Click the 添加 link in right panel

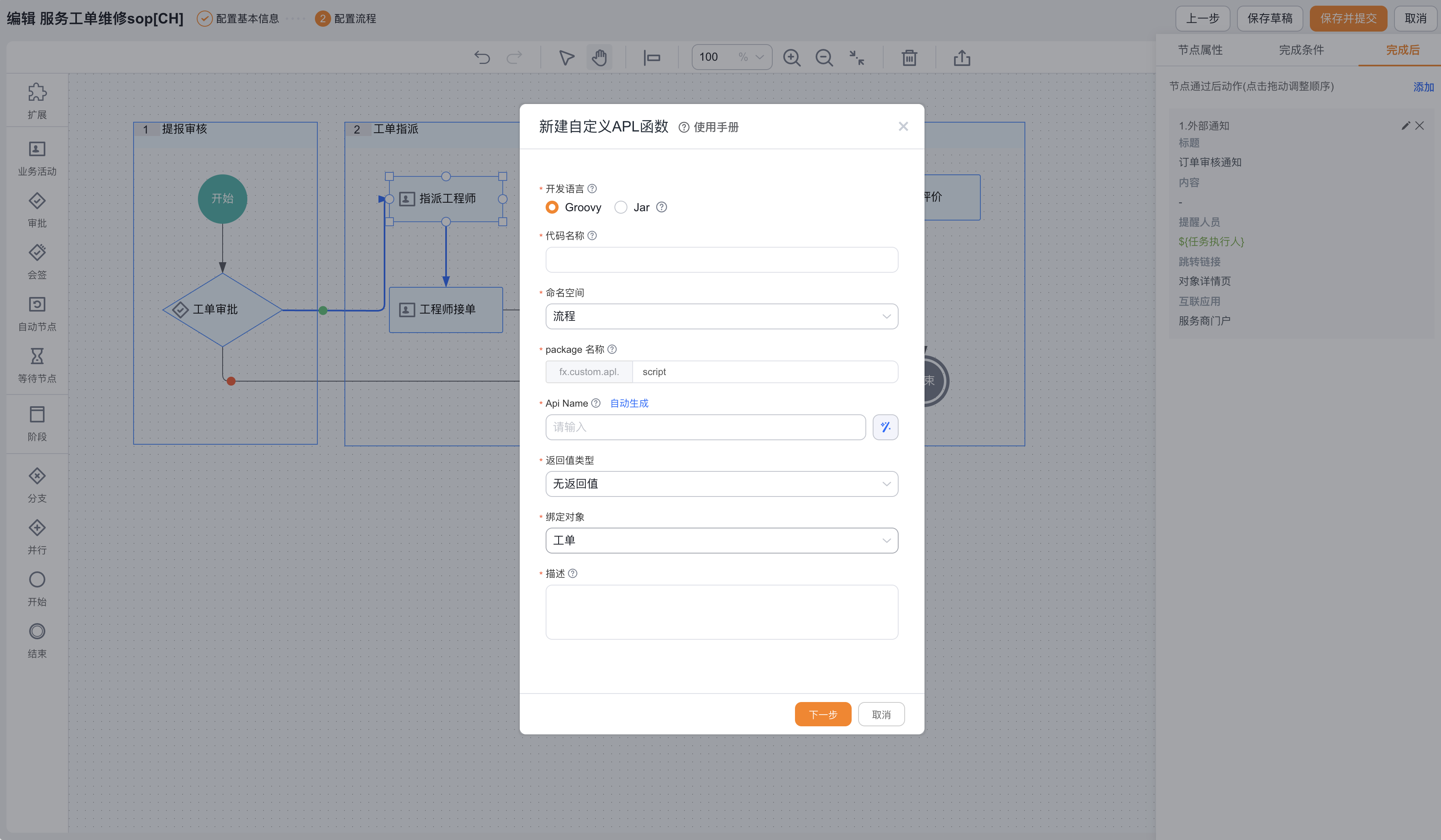coord(1423,87)
